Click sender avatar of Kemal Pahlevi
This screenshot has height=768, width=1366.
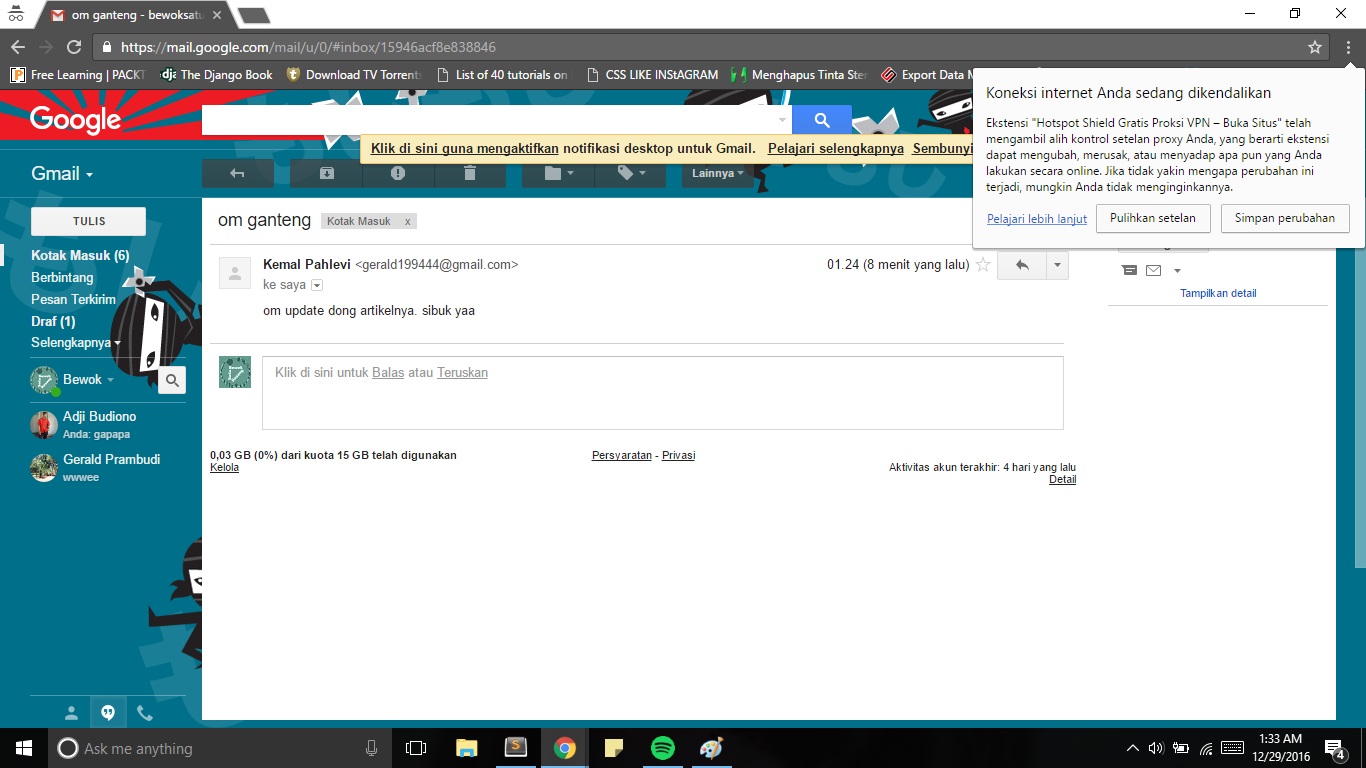coord(235,273)
